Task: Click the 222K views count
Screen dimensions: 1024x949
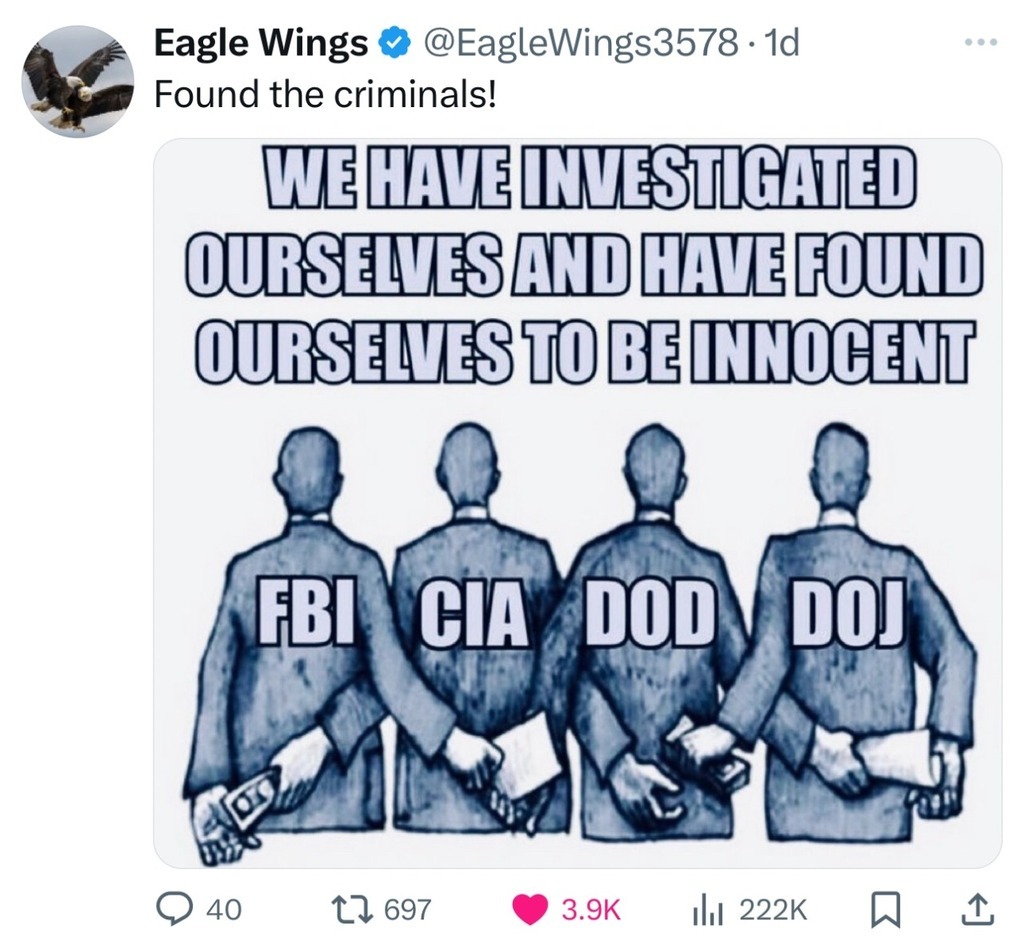Action: 773,910
